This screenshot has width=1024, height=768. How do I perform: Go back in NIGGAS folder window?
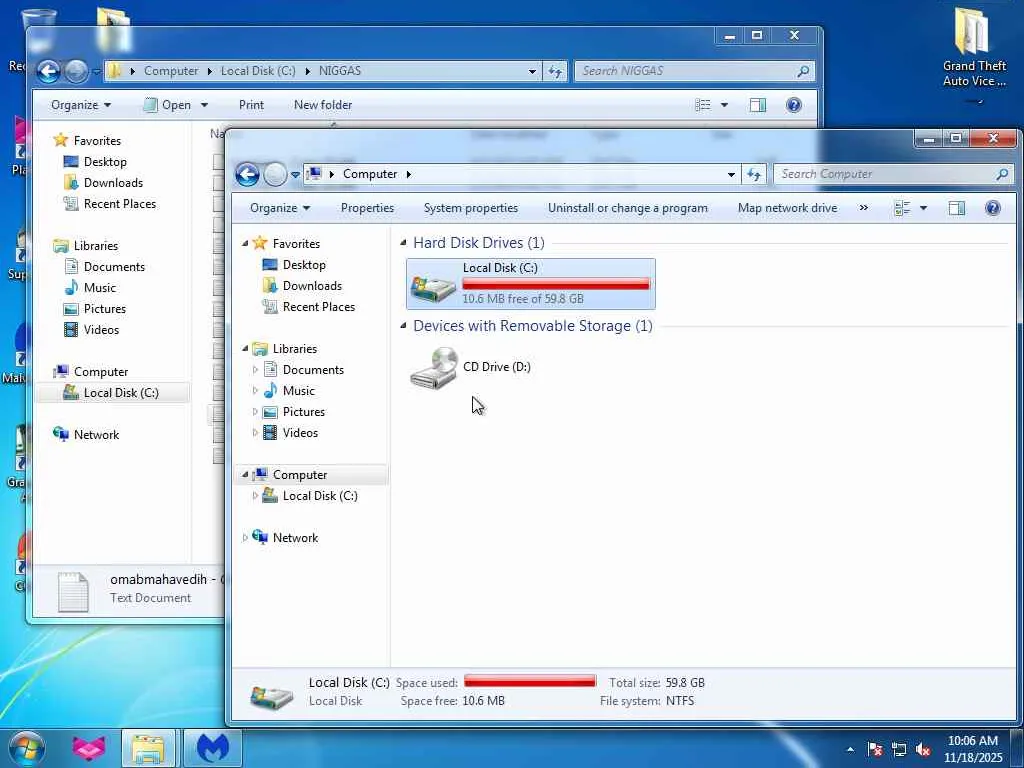point(48,71)
